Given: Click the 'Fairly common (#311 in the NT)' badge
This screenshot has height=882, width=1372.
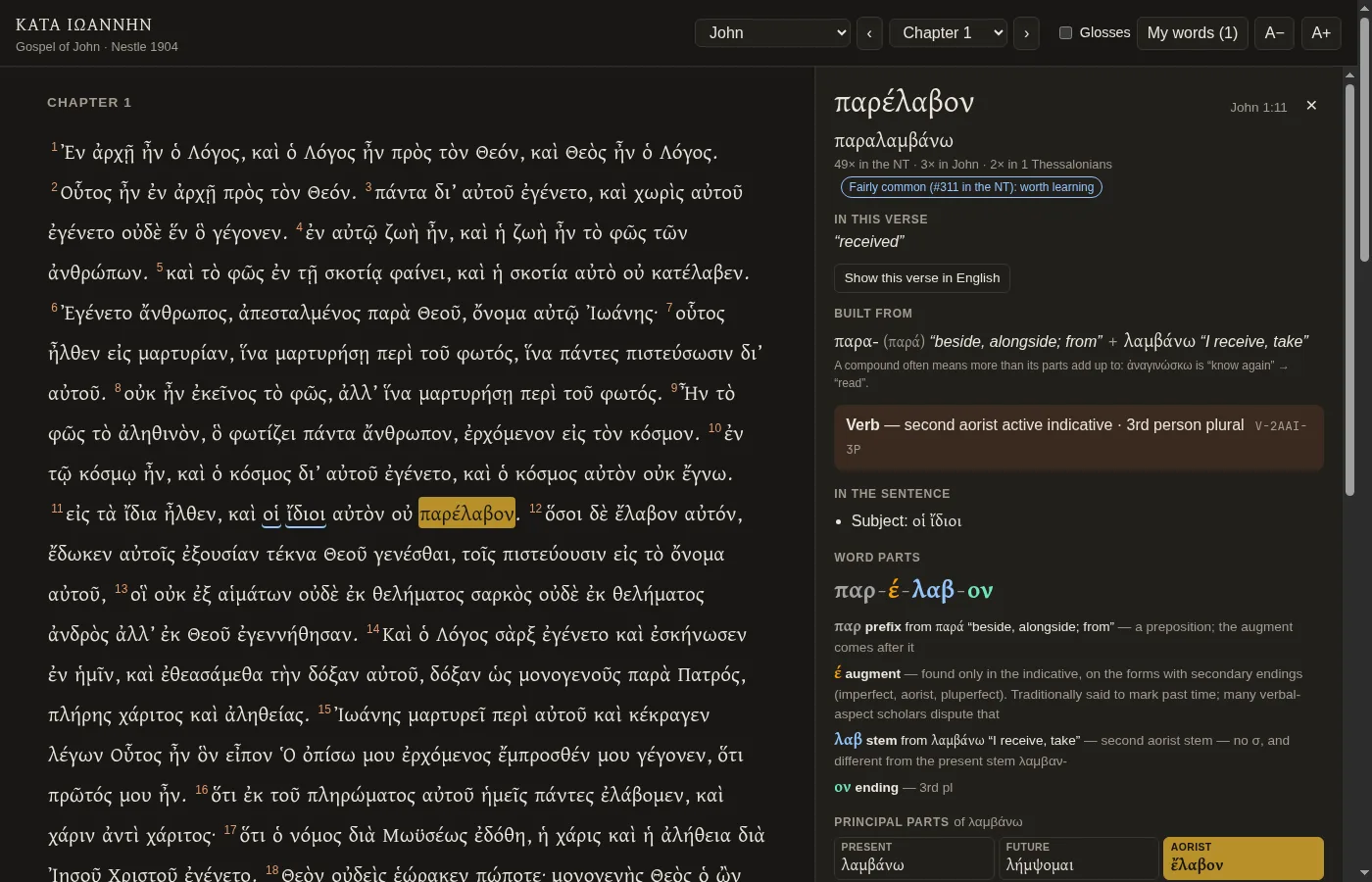Looking at the screenshot, I should 971,187.
